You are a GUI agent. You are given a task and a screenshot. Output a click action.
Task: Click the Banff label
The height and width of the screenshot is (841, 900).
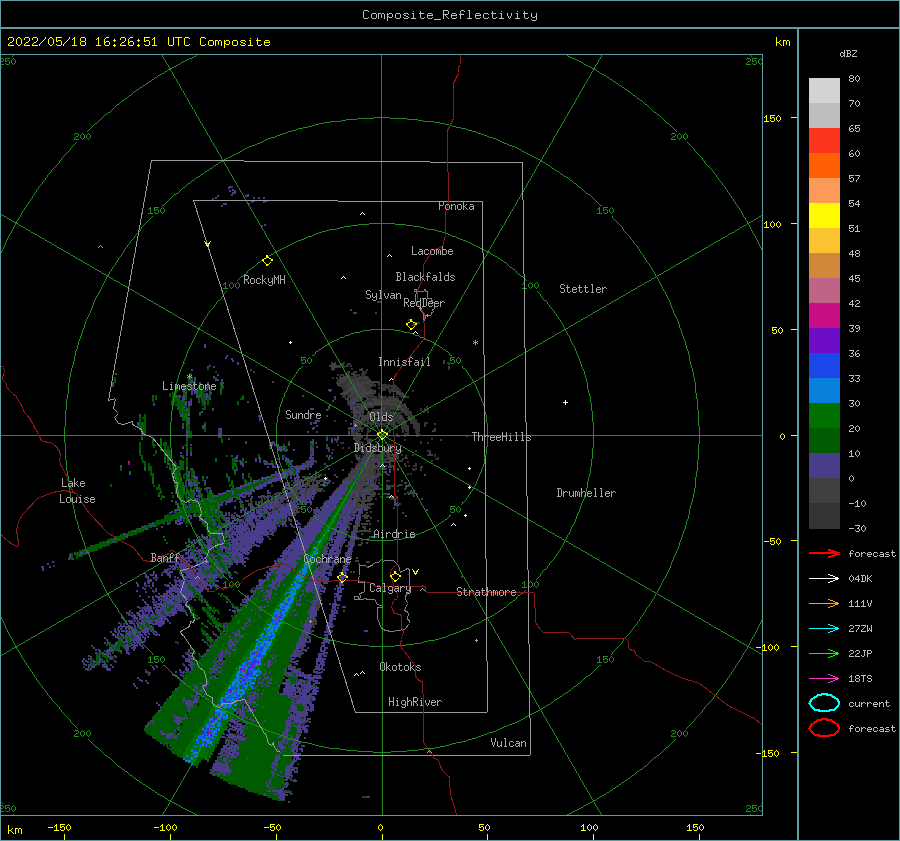coord(166,557)
